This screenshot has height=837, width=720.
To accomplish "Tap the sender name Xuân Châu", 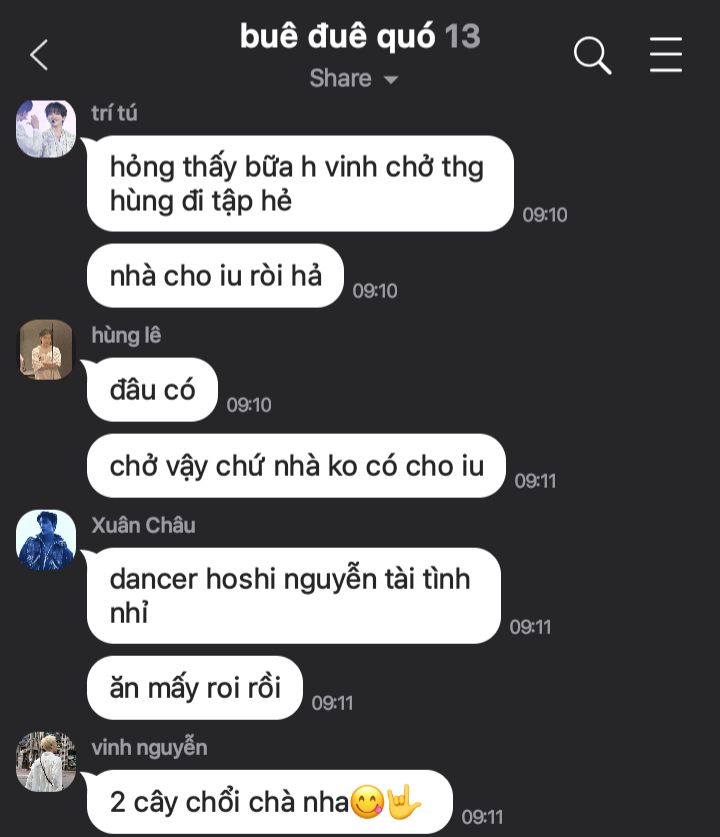I will pyautogui.click(x=144, y=526).
